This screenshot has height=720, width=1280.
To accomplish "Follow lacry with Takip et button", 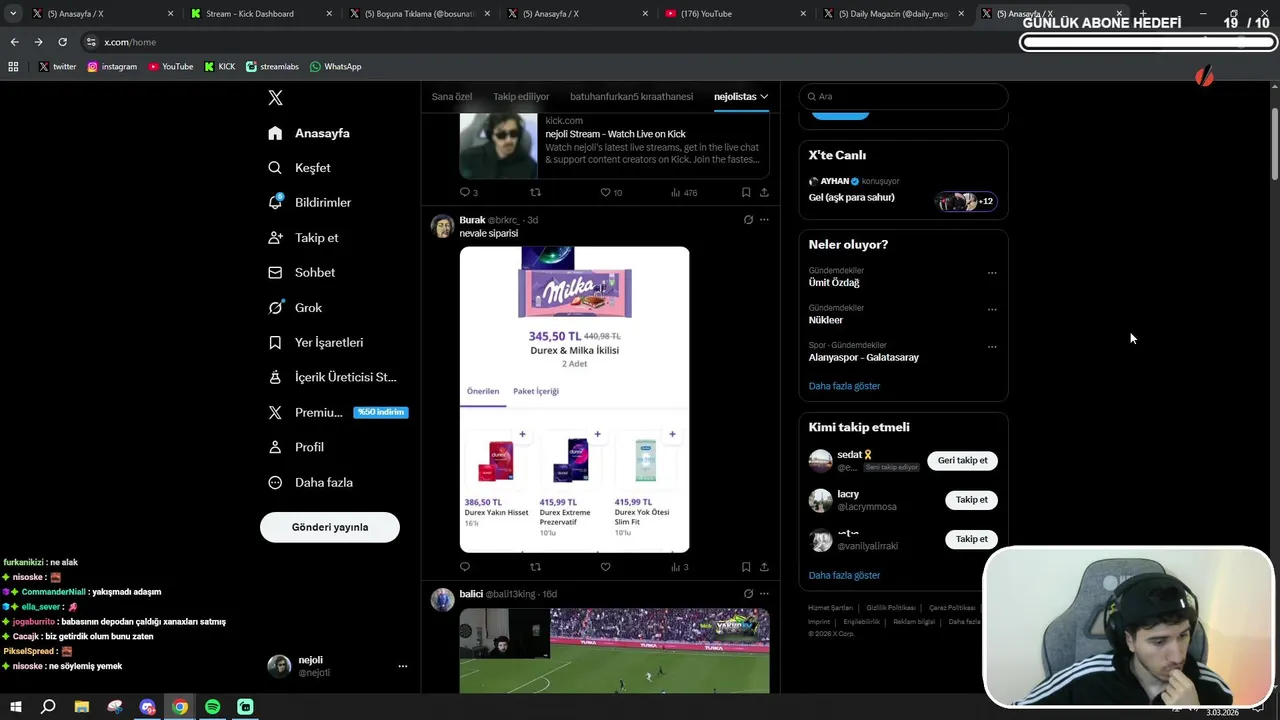I will click(x=971, y=499).
